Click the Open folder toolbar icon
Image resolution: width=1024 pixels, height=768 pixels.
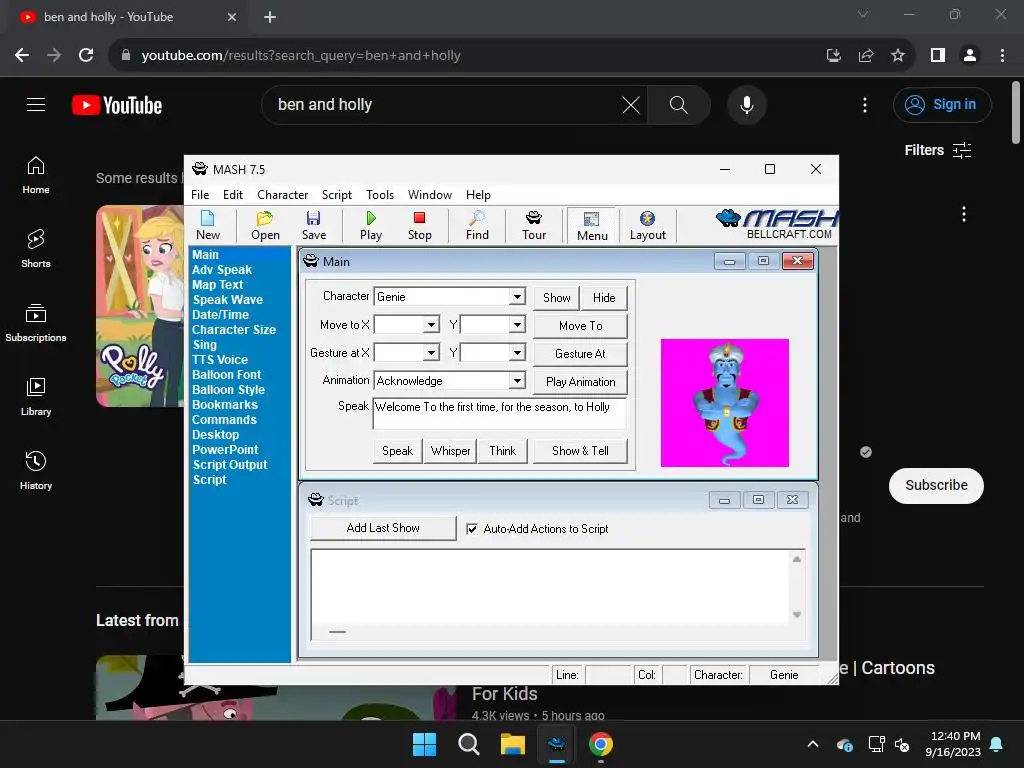tap(265, 225)
